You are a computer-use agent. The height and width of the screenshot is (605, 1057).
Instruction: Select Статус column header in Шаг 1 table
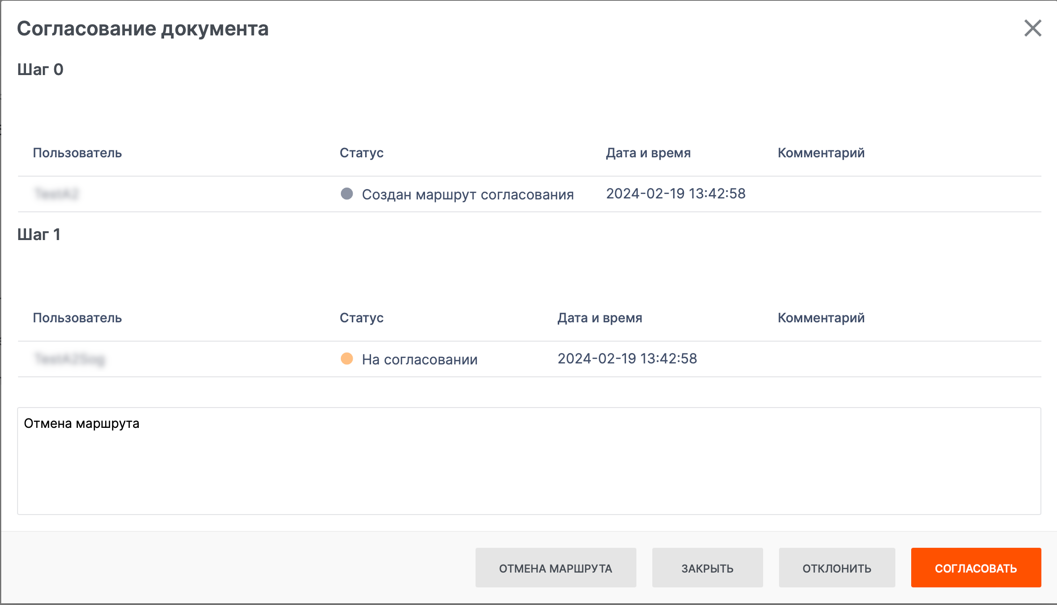(361, 318)
